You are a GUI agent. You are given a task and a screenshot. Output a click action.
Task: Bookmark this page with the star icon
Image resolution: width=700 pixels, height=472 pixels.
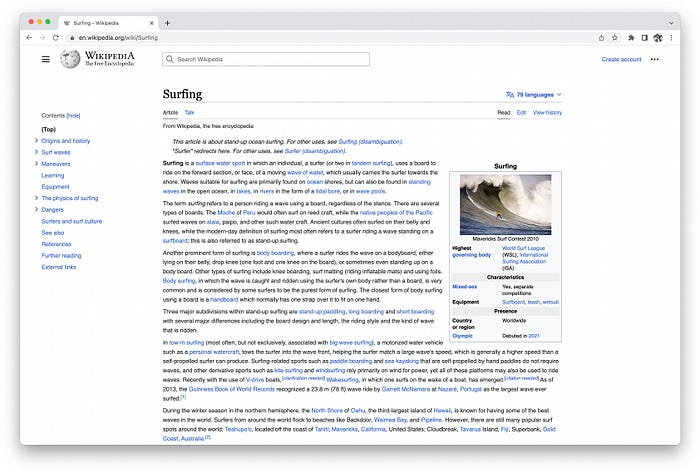[x=615, y=38]
